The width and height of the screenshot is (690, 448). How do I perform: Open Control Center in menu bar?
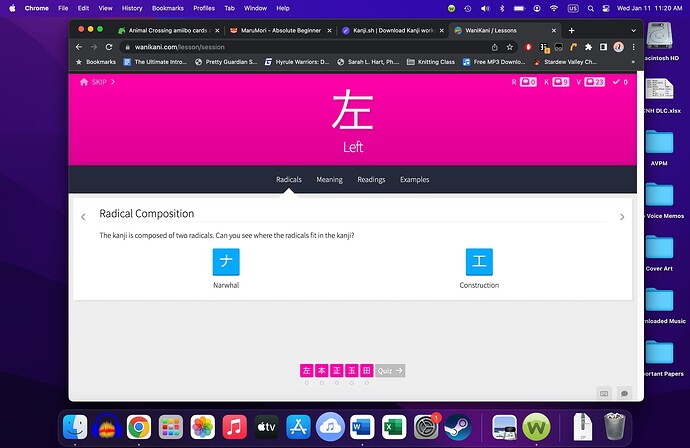606,8
